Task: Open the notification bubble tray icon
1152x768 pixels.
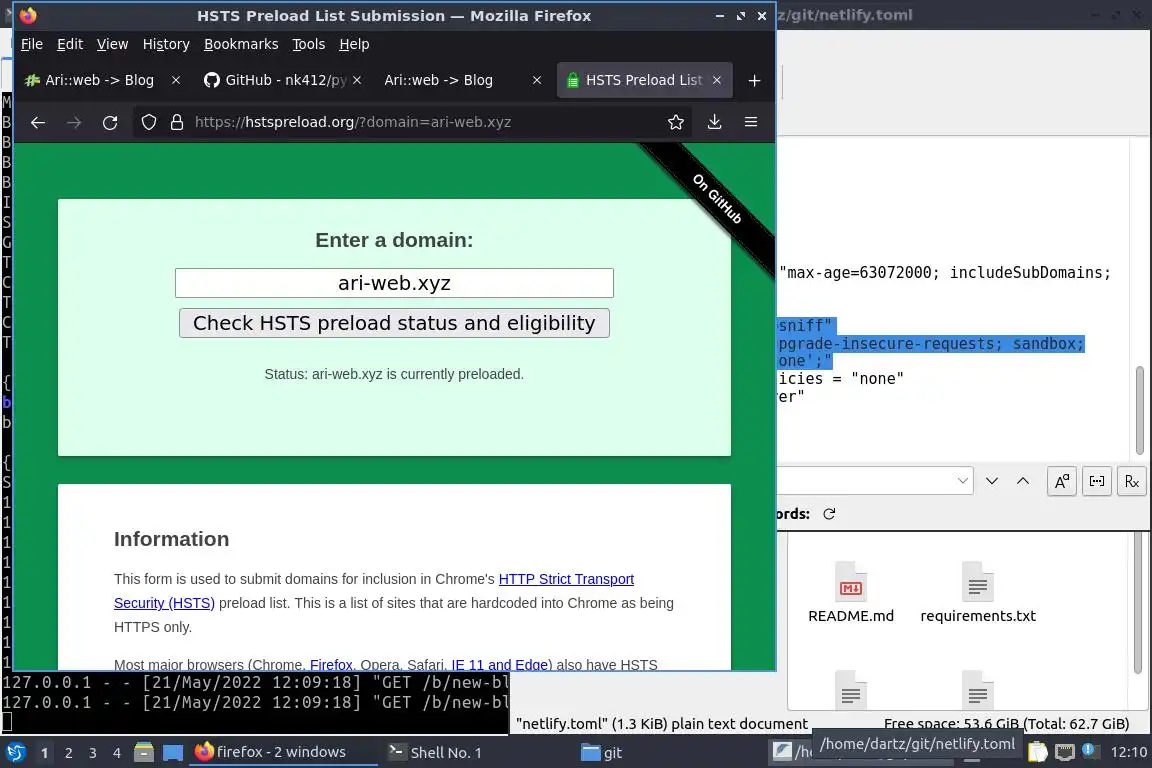Action: (1090, 751)
